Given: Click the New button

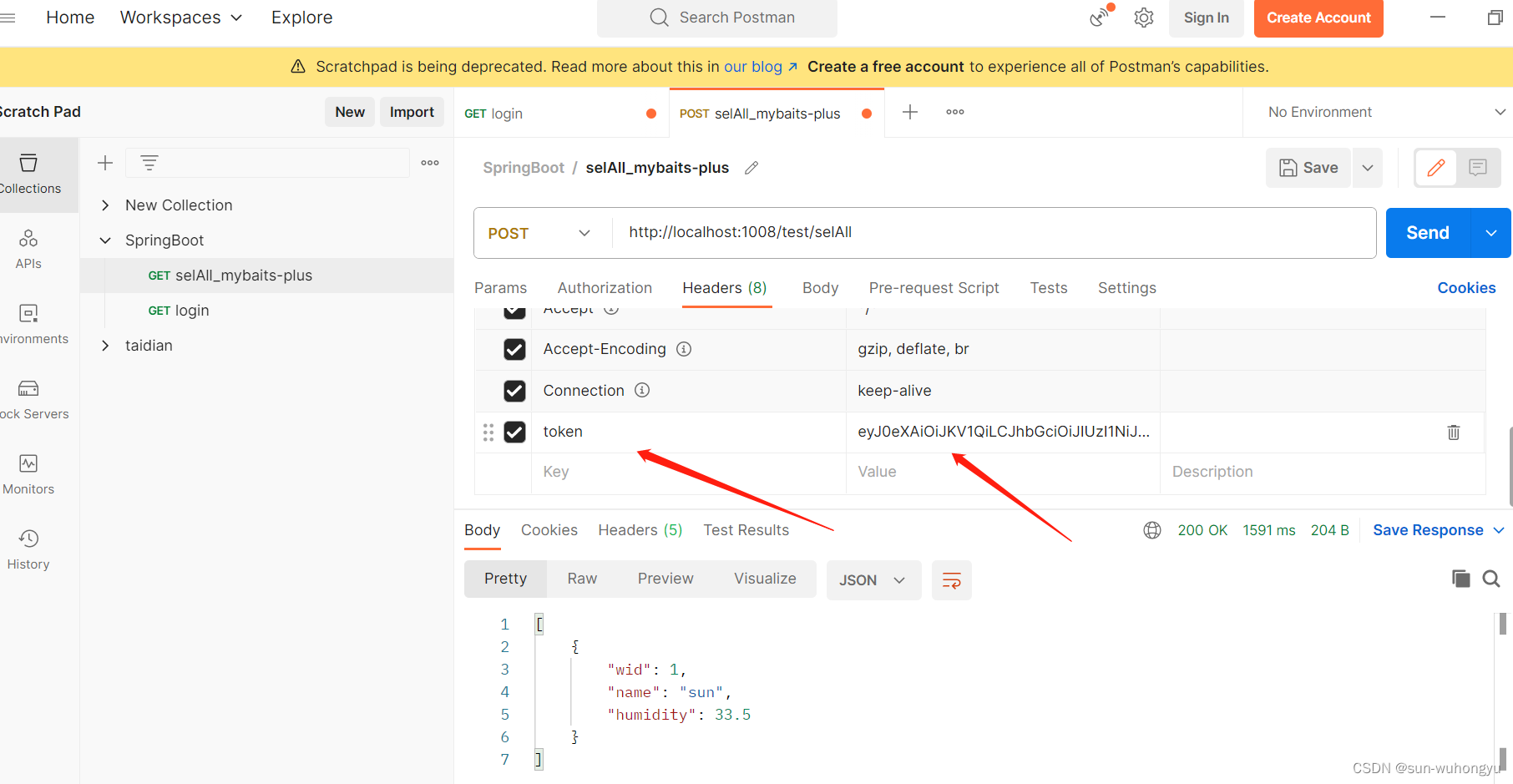Looking at the screenshot, I should pyautogui.click(x=350, y=112).
